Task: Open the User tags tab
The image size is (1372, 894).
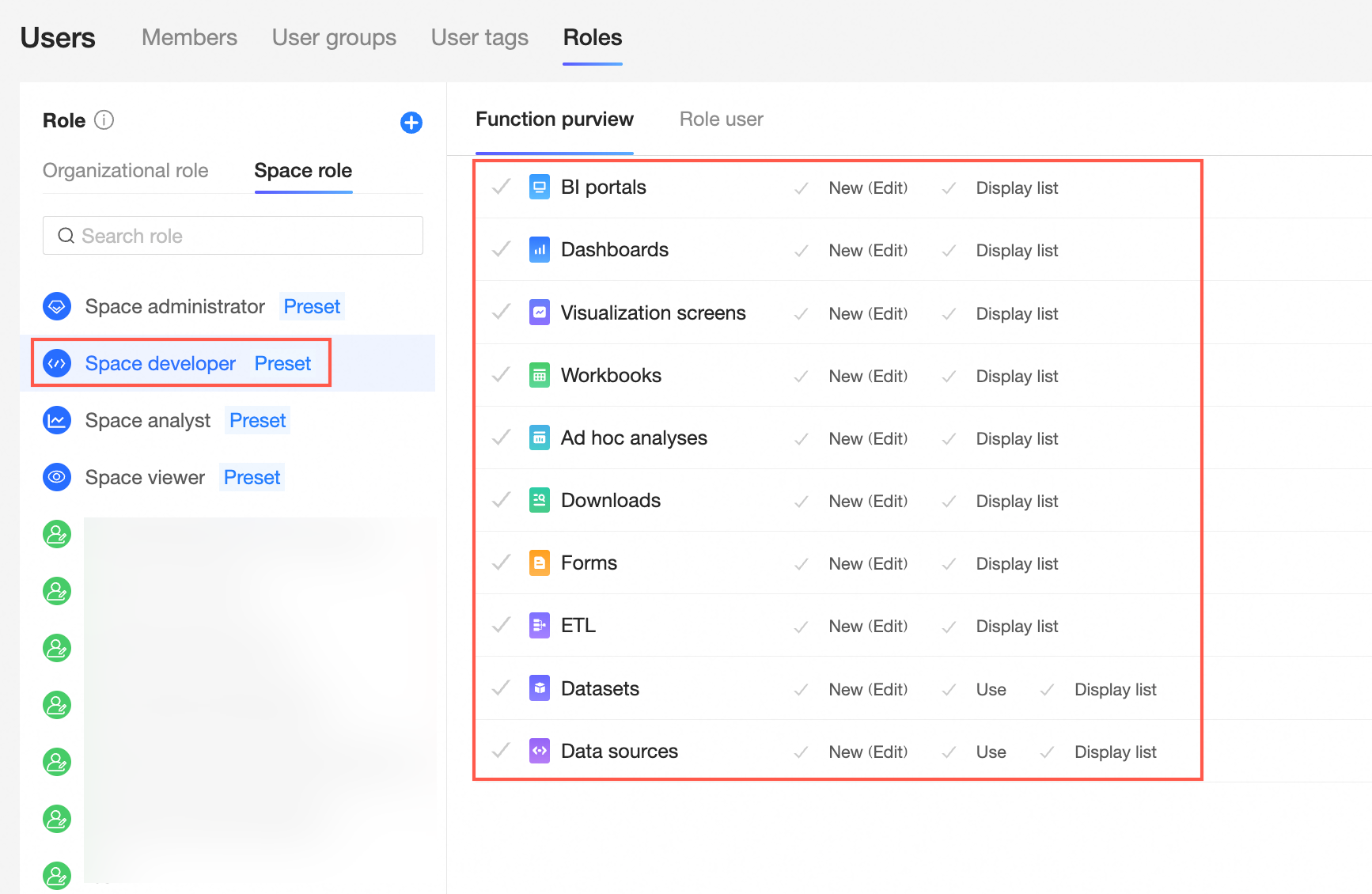Action: pos(479,37)
